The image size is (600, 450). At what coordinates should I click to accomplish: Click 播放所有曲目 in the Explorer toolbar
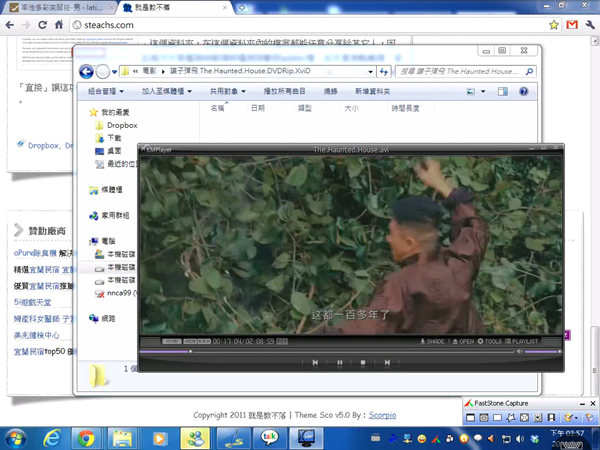click(x=285, y=91)
